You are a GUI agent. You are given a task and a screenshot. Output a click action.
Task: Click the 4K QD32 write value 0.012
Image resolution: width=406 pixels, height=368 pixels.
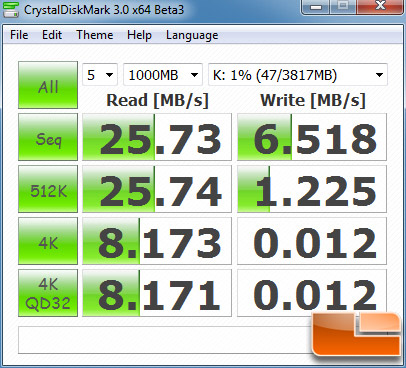click(x=312, y=293)
